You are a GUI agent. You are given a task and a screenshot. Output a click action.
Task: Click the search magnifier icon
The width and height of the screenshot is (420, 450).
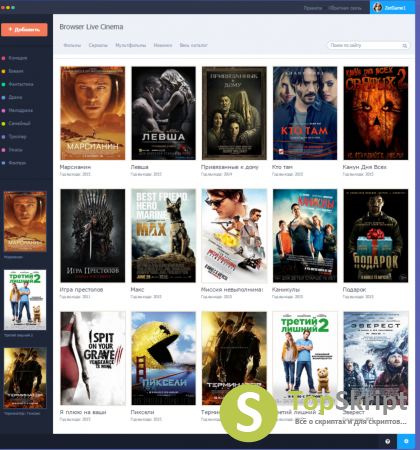click(404, 46)
